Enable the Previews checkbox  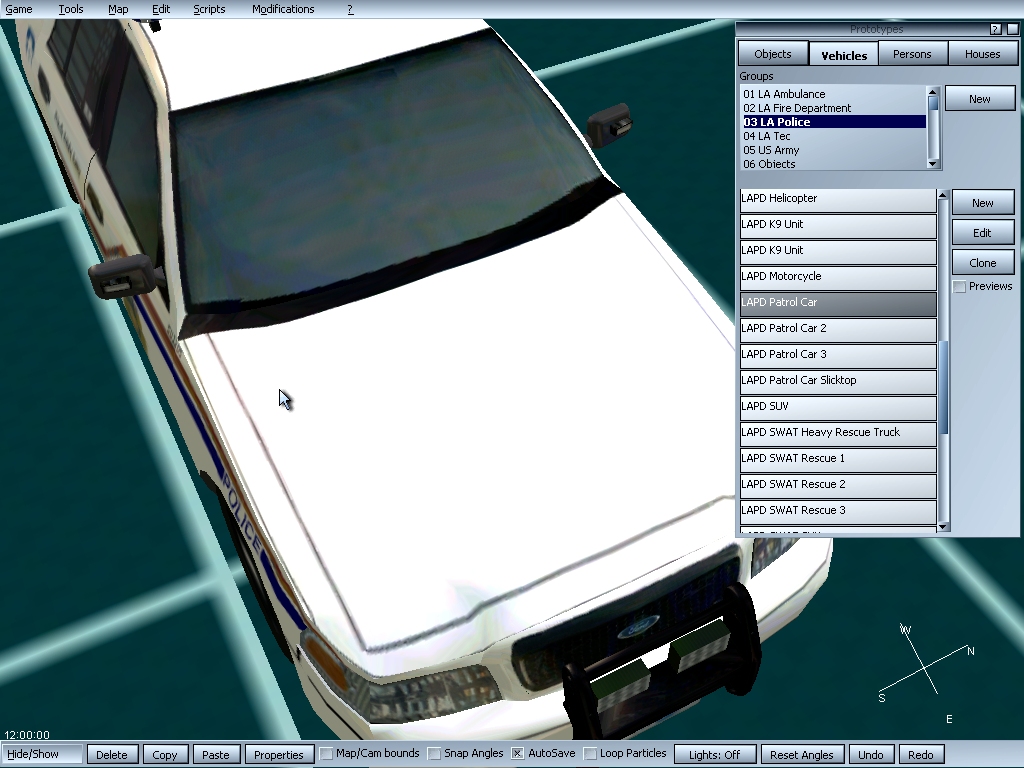(x=959, y=287)
